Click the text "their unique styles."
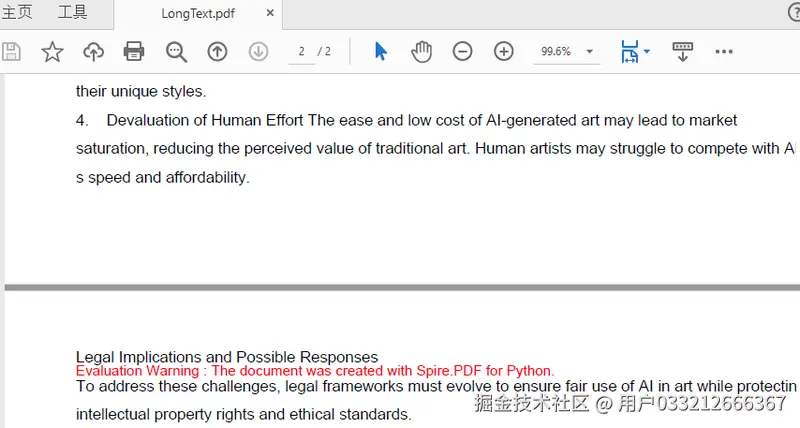This screenshot has width=800, height=428. coord(141,91)
